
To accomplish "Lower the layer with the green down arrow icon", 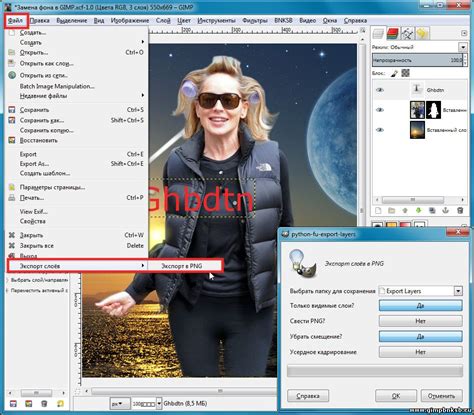I will 419,211.
